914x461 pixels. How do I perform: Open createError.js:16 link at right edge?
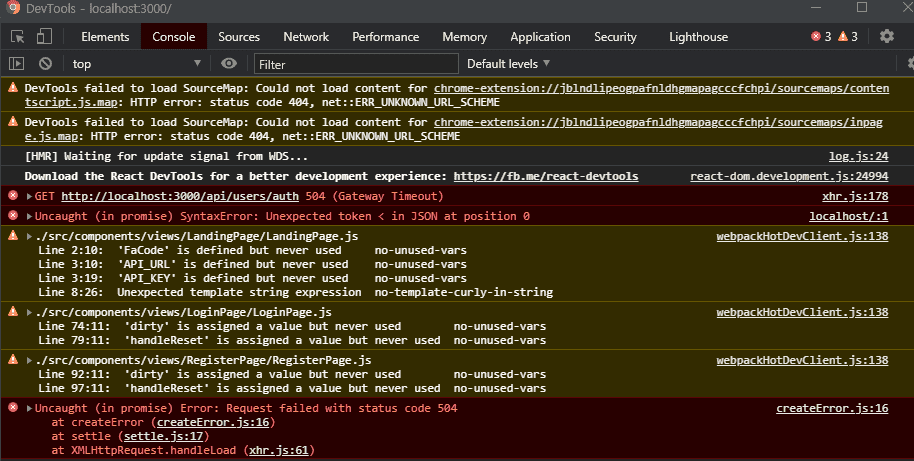[832, 409]
